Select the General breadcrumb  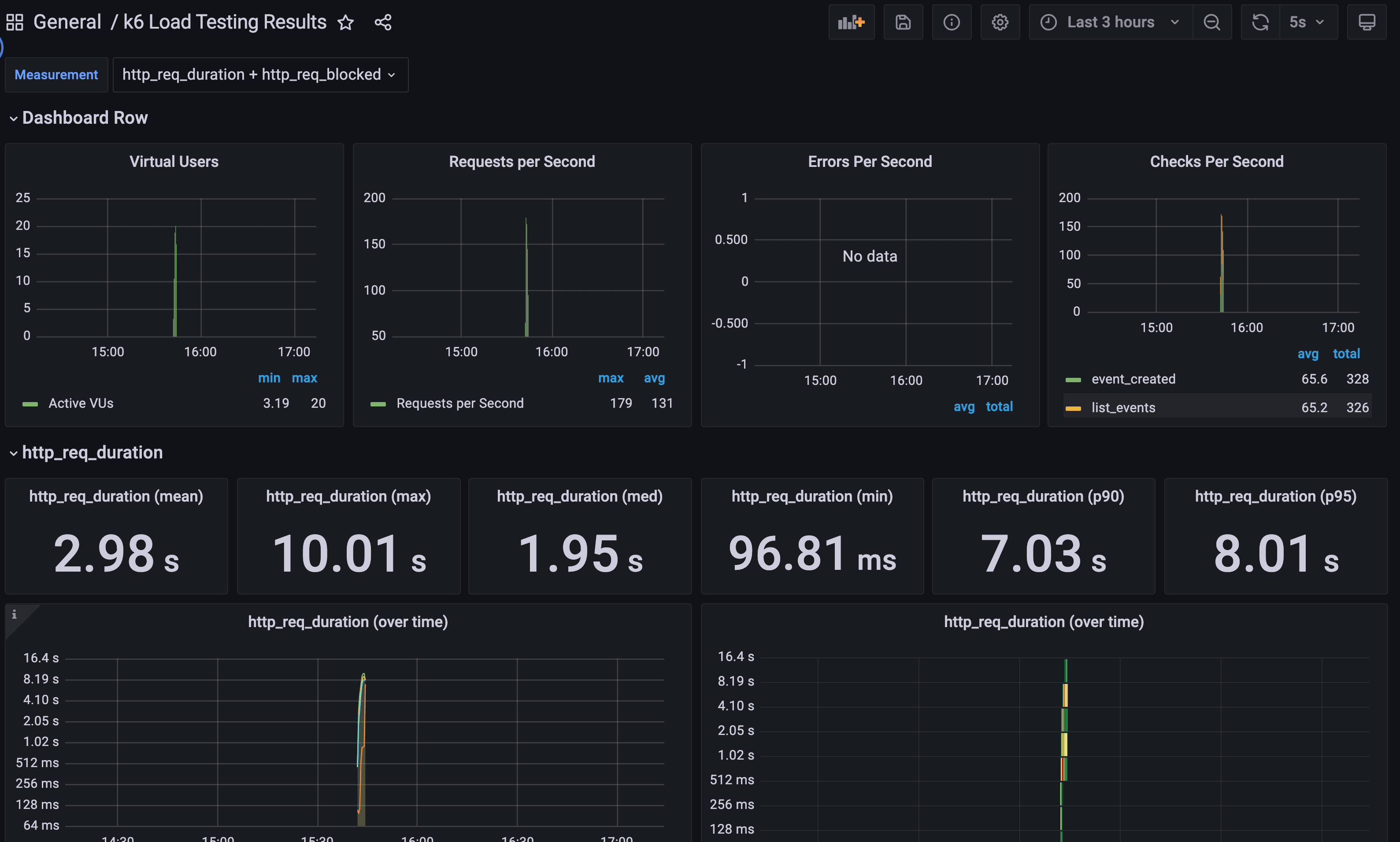click(x=67, y=22)
